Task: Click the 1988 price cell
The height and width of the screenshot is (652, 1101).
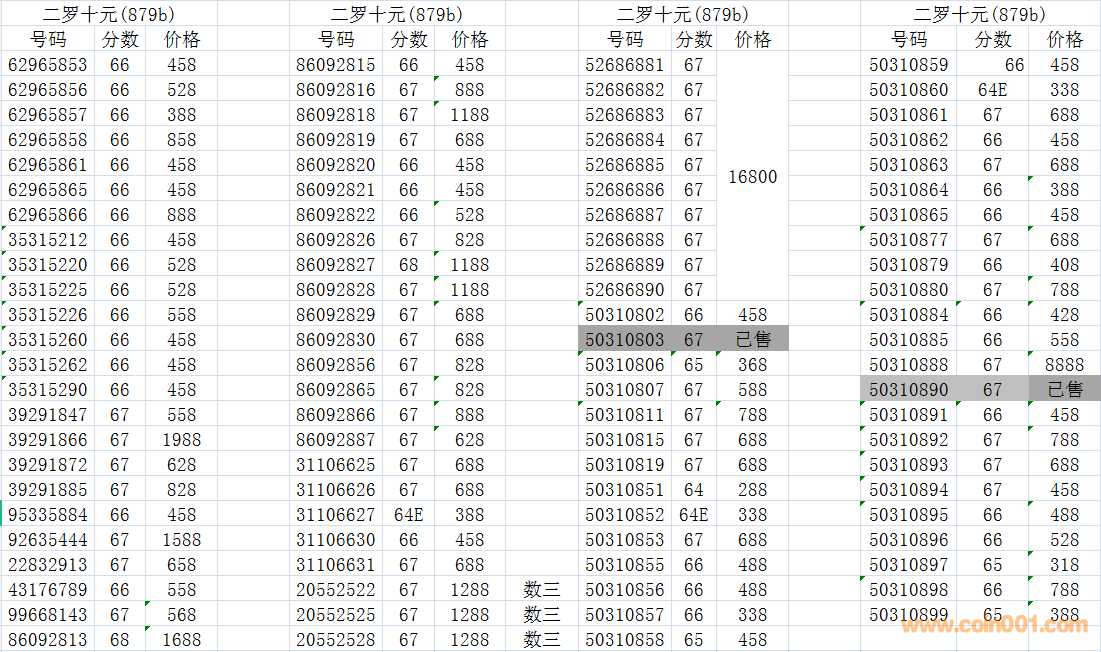Action: 181,440
